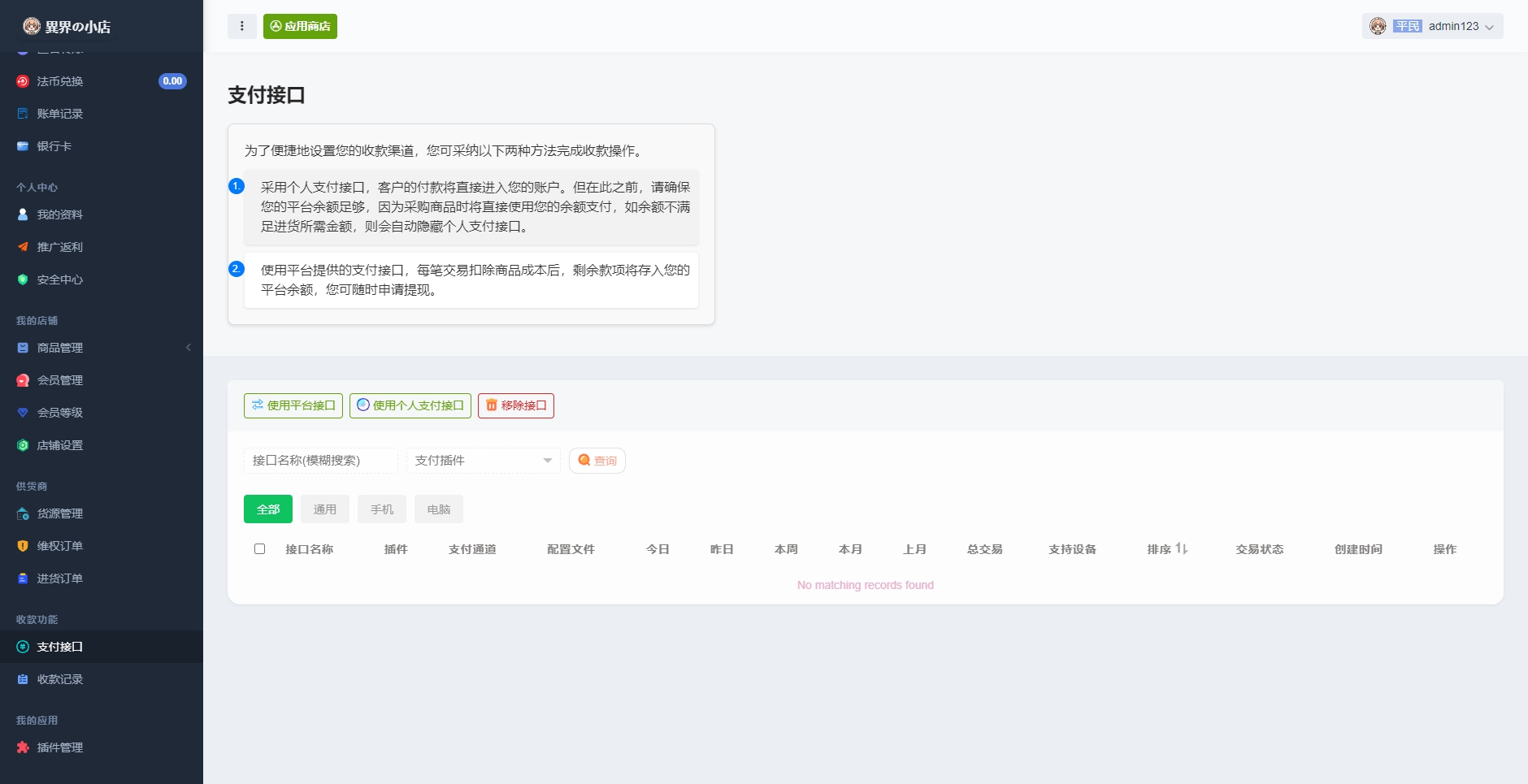Viewport: 1528px width, 784px height.
Task: Click the vertical dots icon in the top bar
Action: [x=241, y=26]
